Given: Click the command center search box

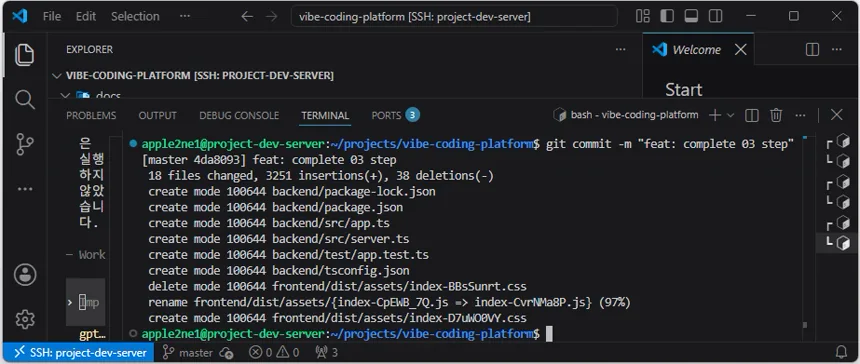Looking at the screenshot, I should (454, 16).
